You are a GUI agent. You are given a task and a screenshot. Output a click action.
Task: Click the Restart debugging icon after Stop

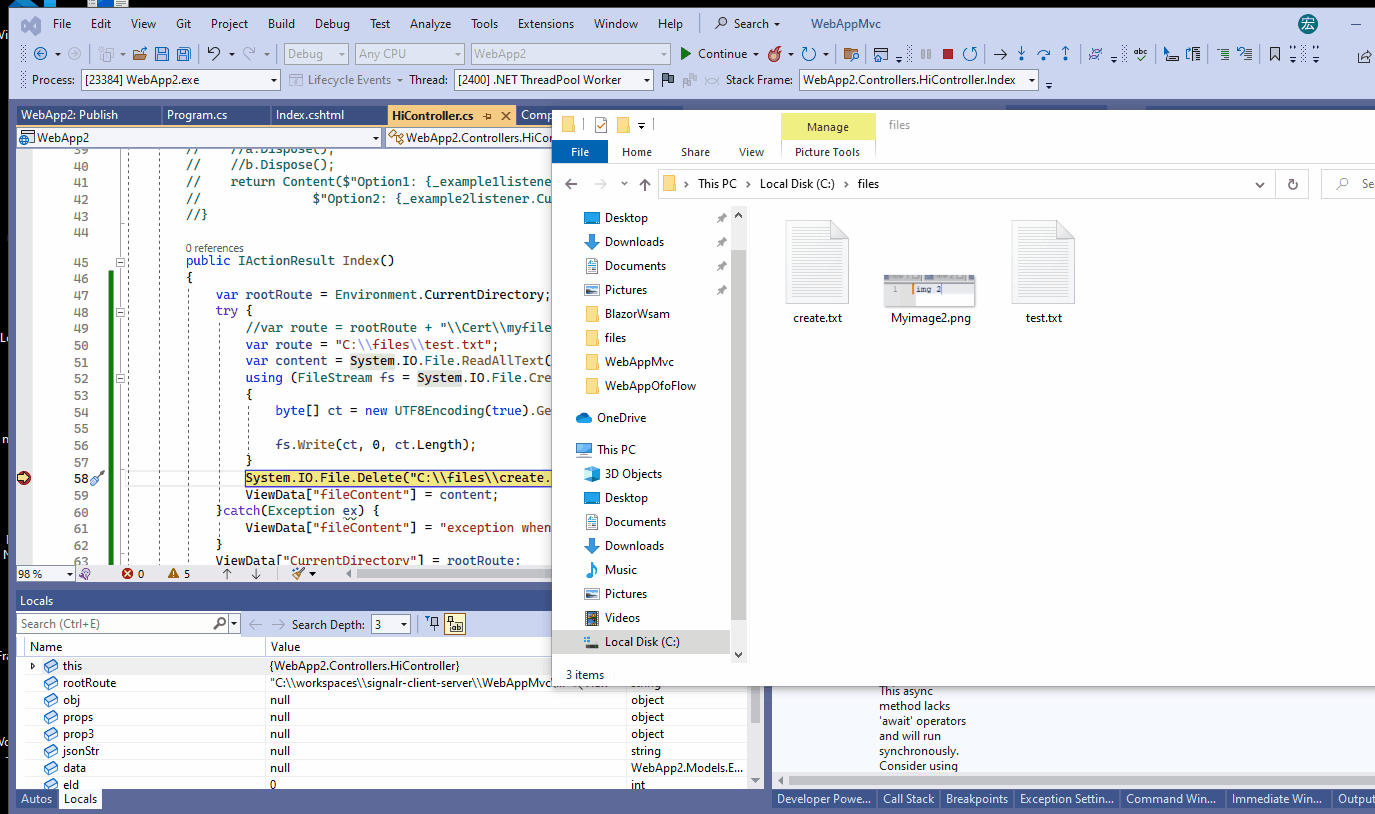[x=969, y=54]
